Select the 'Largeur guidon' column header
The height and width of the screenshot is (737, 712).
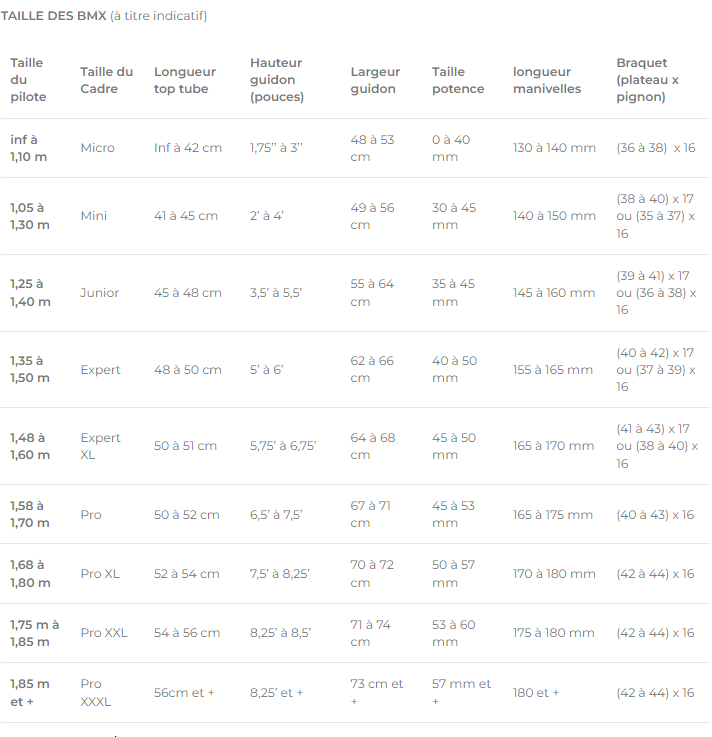[373, 80]
